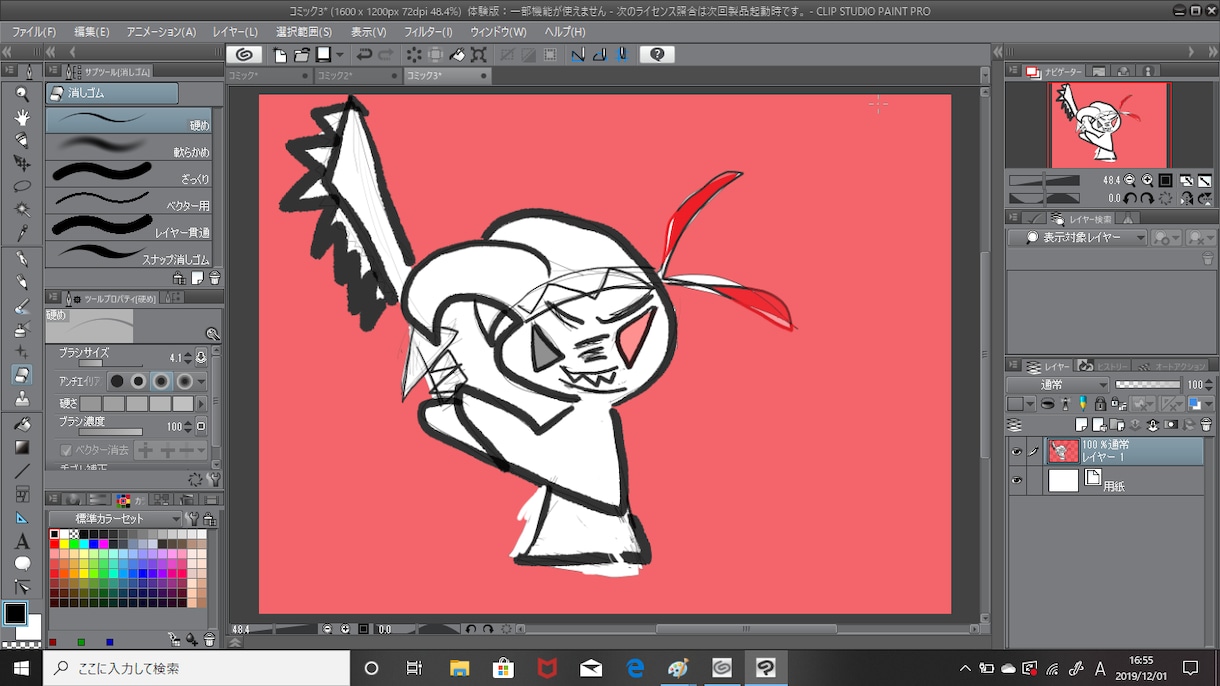Screen dimensions: 1220x686
Task: Select the 軟らかめ eraser sub tool
Action: click(x=129, y=147)
